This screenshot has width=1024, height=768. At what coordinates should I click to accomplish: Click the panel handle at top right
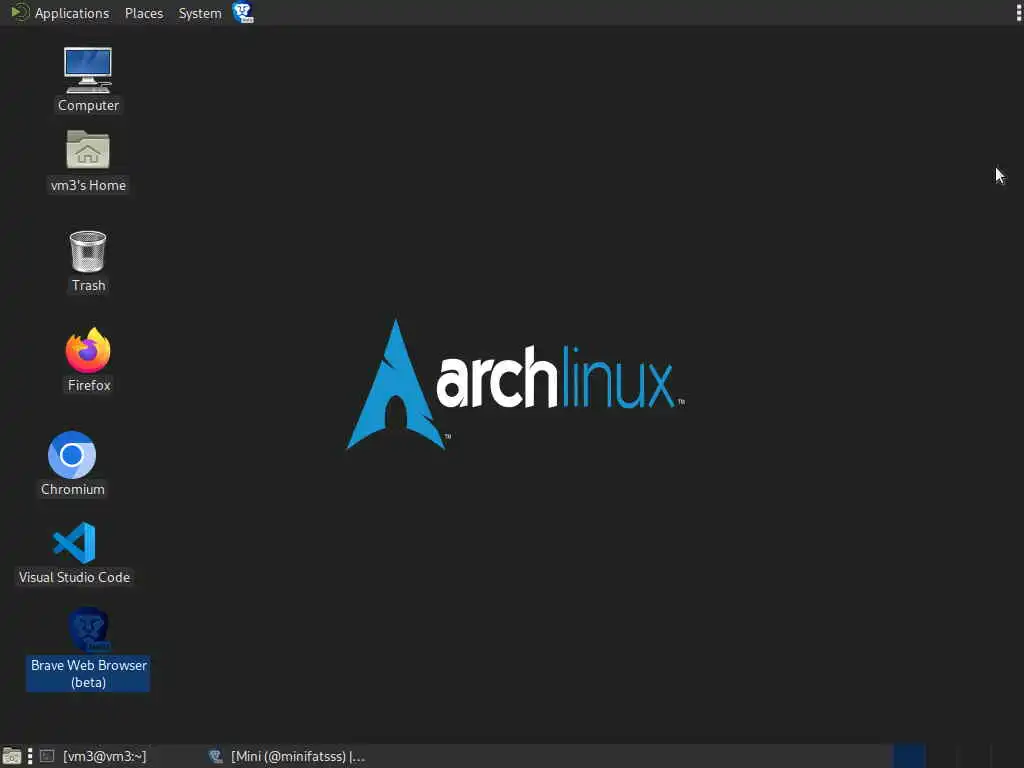tap(1019, 12)
